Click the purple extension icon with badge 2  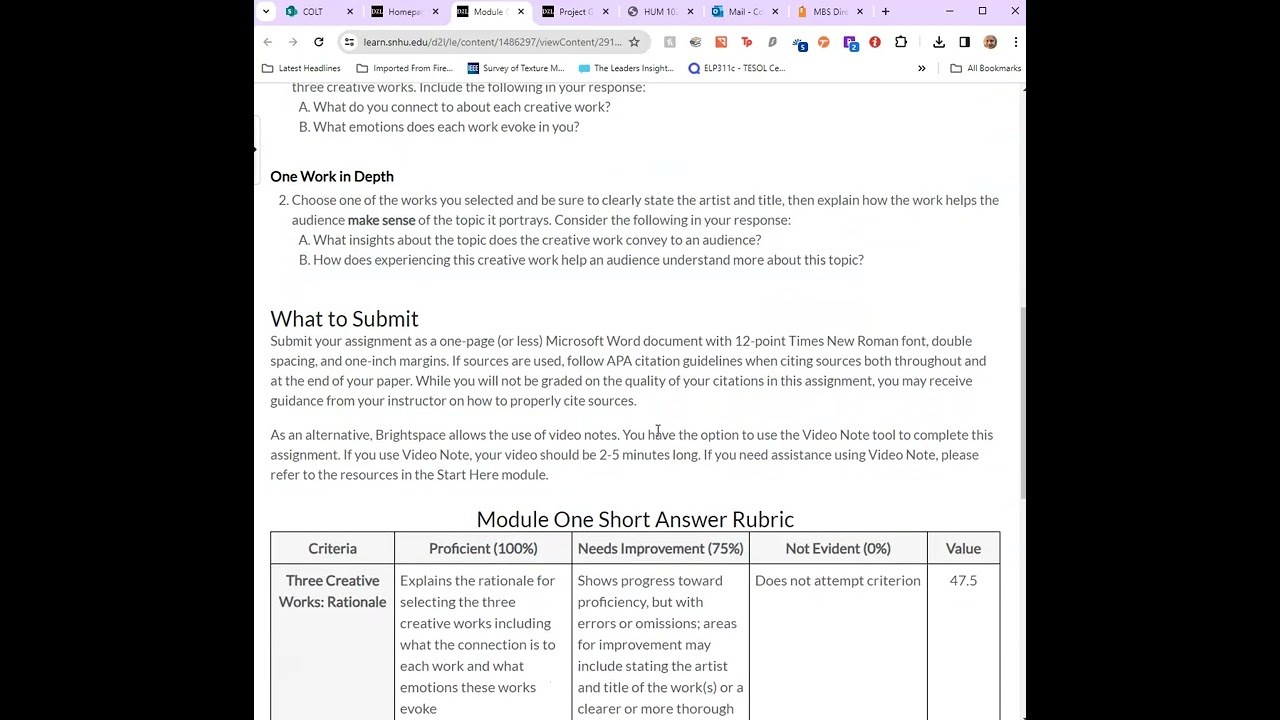850,43
